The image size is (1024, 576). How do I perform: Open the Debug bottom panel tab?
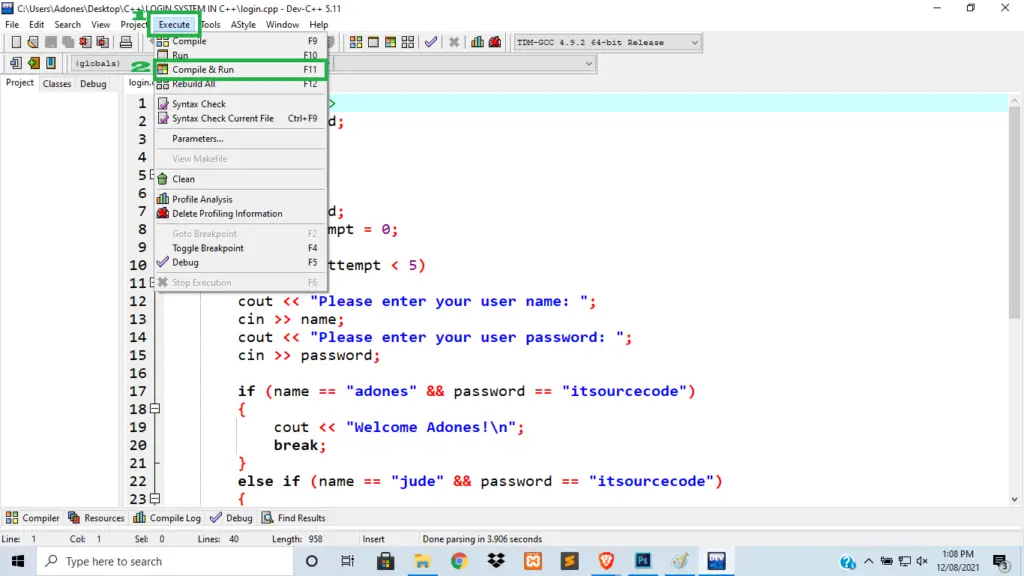231,518
